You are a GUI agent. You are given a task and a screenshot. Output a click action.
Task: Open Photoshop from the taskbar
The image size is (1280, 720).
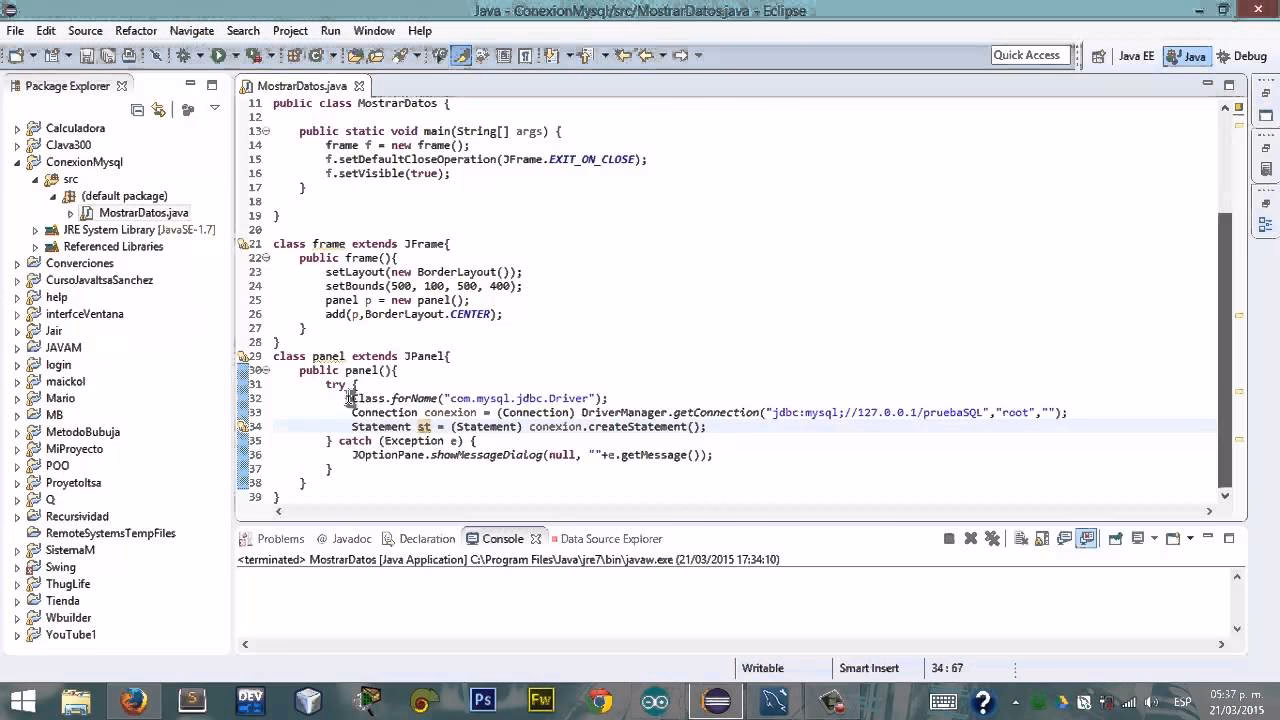483,700
